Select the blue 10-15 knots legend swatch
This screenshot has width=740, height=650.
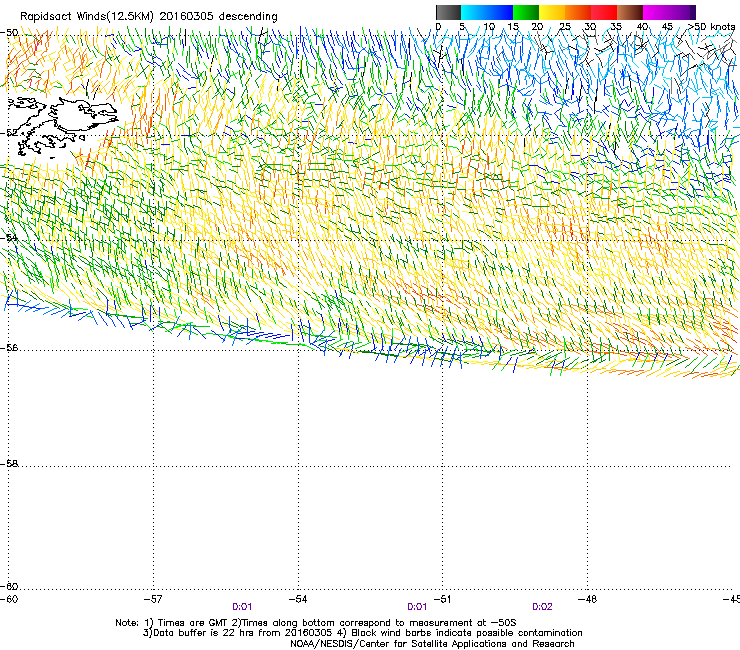500,12
